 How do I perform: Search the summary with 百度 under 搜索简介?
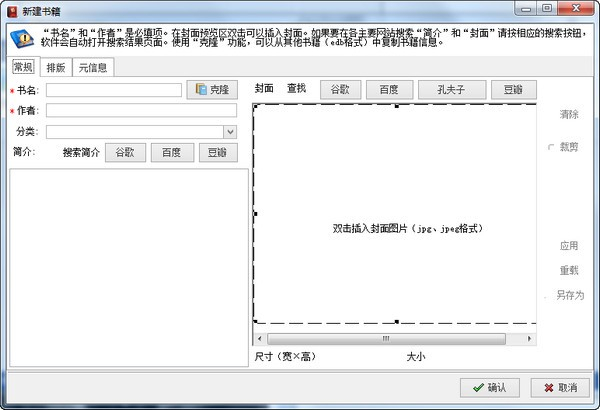click(x=172, y=152)
